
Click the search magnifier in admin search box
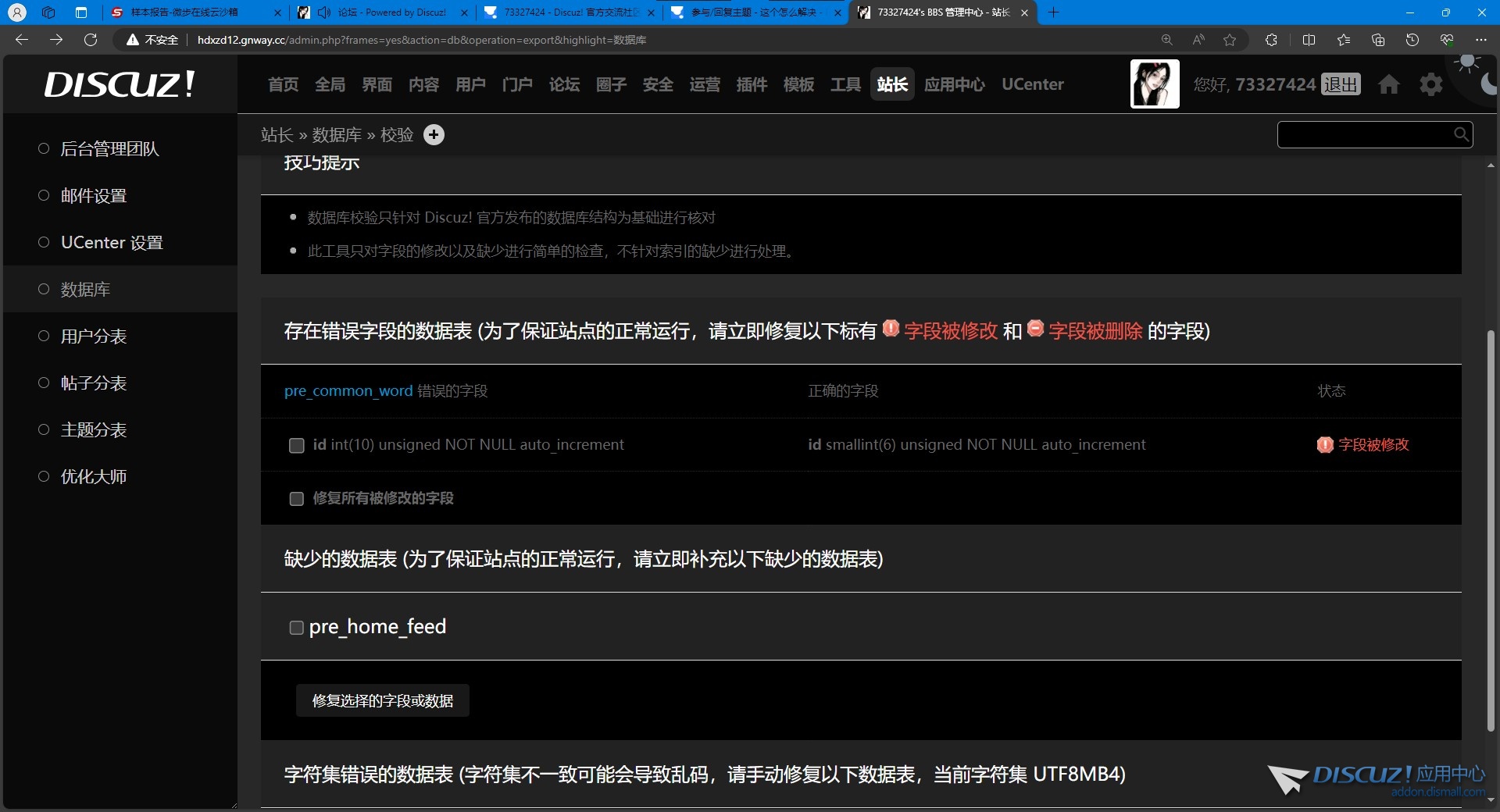pos(1461,134)
